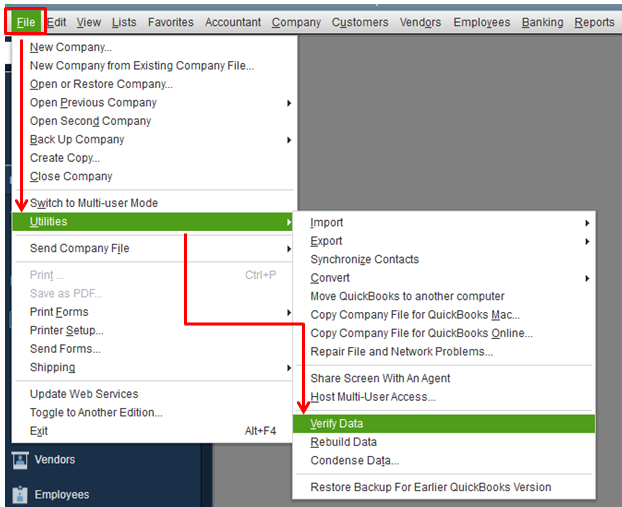Viewport: 622px width, 507px height.
Task: Select Rebuild Data
Action: (x=444, y=442)
